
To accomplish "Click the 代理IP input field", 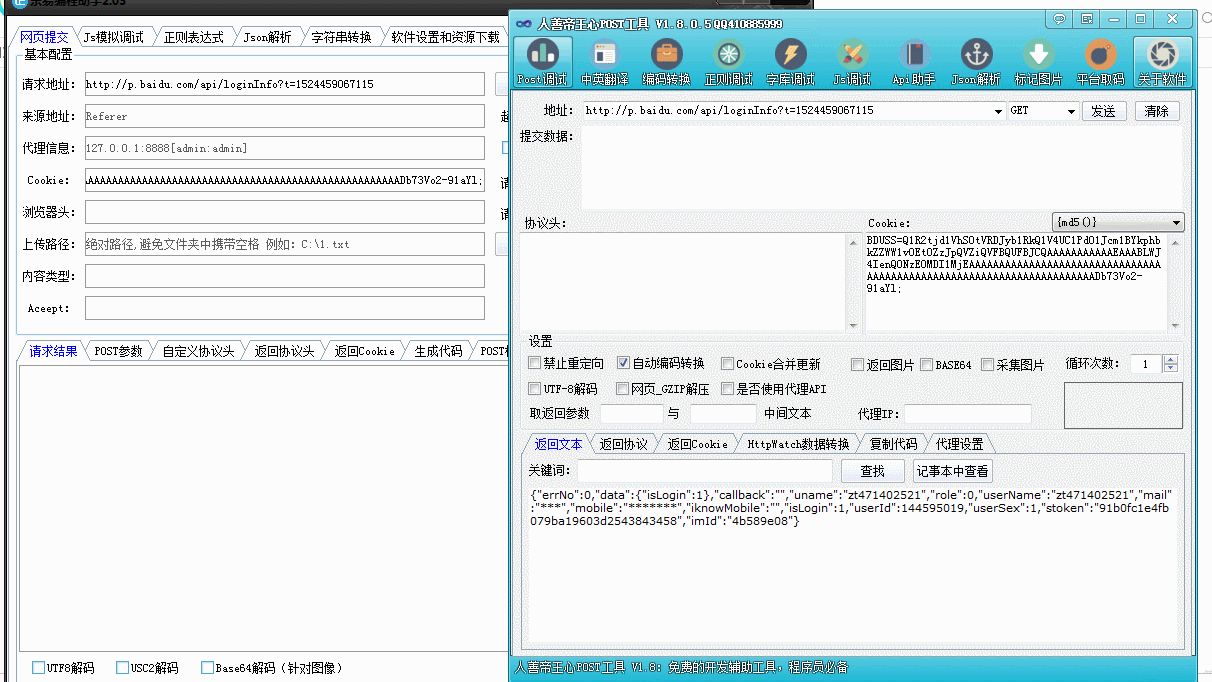I will click(967, 413).
